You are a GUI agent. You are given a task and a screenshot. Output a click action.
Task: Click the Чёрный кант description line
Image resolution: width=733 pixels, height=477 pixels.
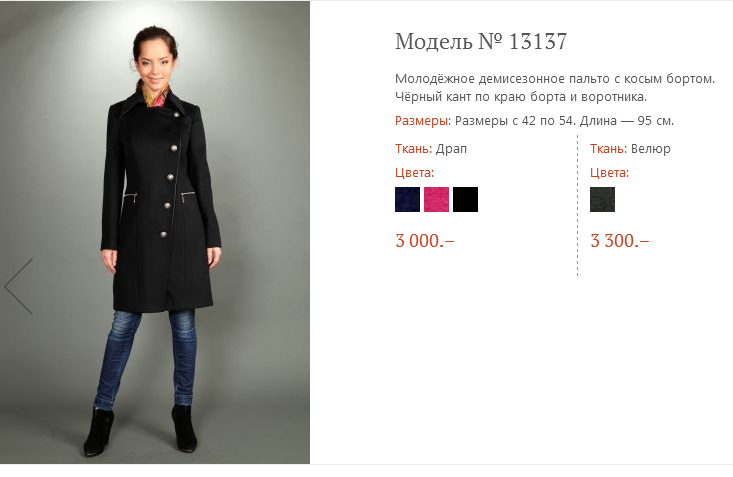521,97
